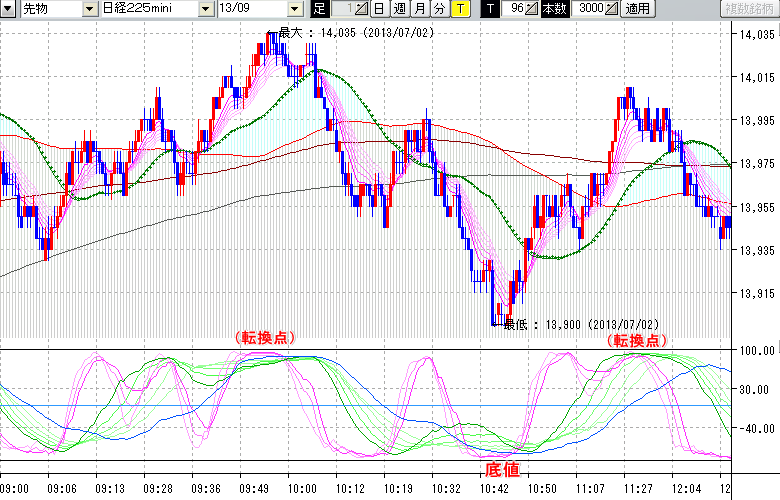Viewport: 780px width, 500px height.
Task: Click the leftmost dropdown arrow in toolbar
Action: click(8, 9)
